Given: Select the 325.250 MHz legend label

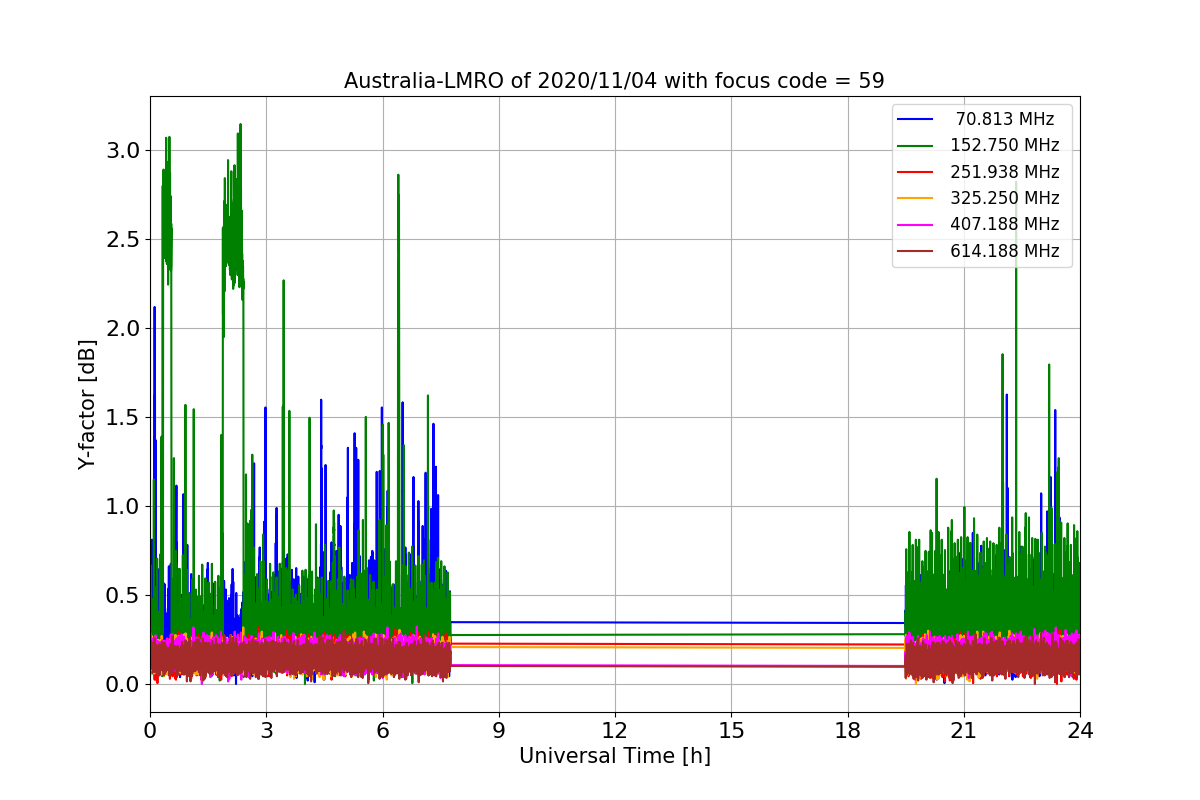Looking at the screenshot, I should point(1004,198).
